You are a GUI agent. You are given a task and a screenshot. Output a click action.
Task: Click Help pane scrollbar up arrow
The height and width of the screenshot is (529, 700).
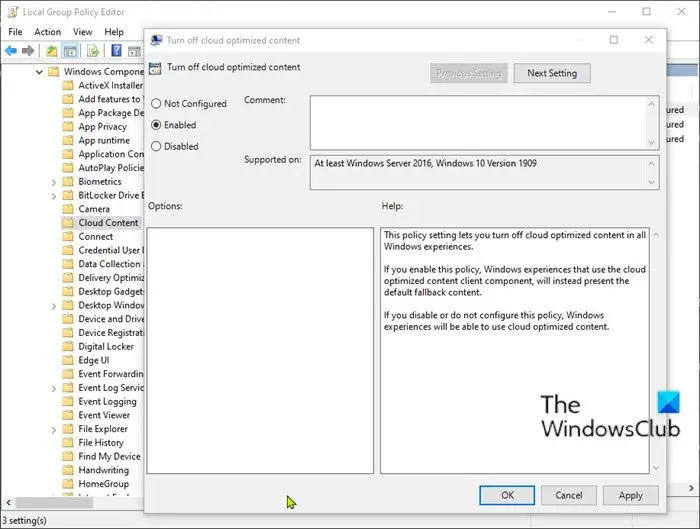(656, 234)
